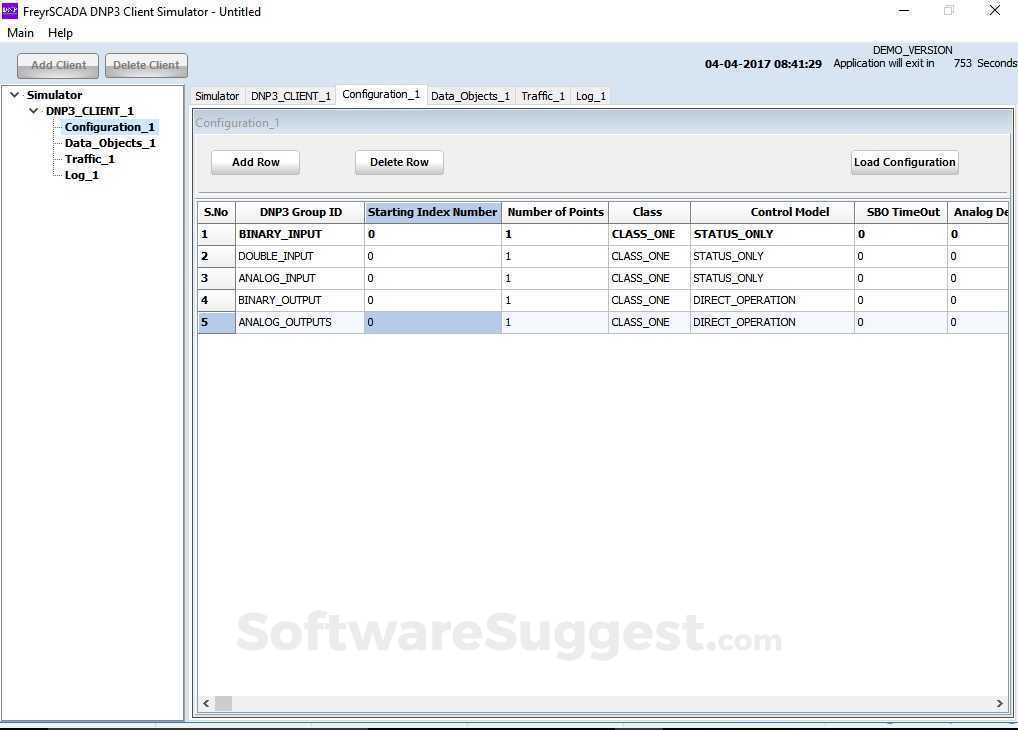Viewport: 1018px width, 730px height.
Task: Switch to the Log_1 tab
Action: click(x=590, y=95)
